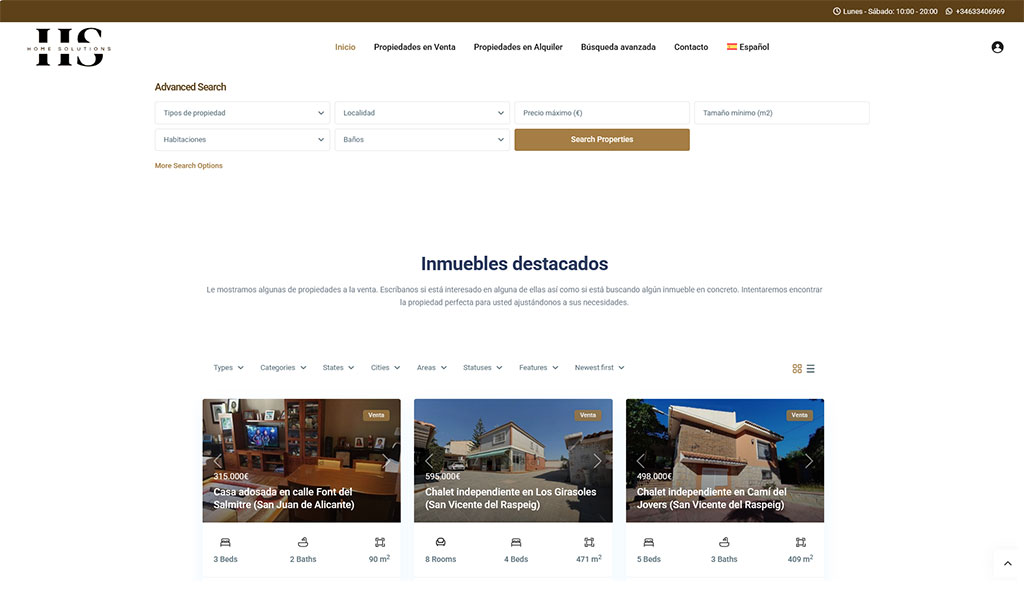Open the Newest first sort dropdown

600,368
